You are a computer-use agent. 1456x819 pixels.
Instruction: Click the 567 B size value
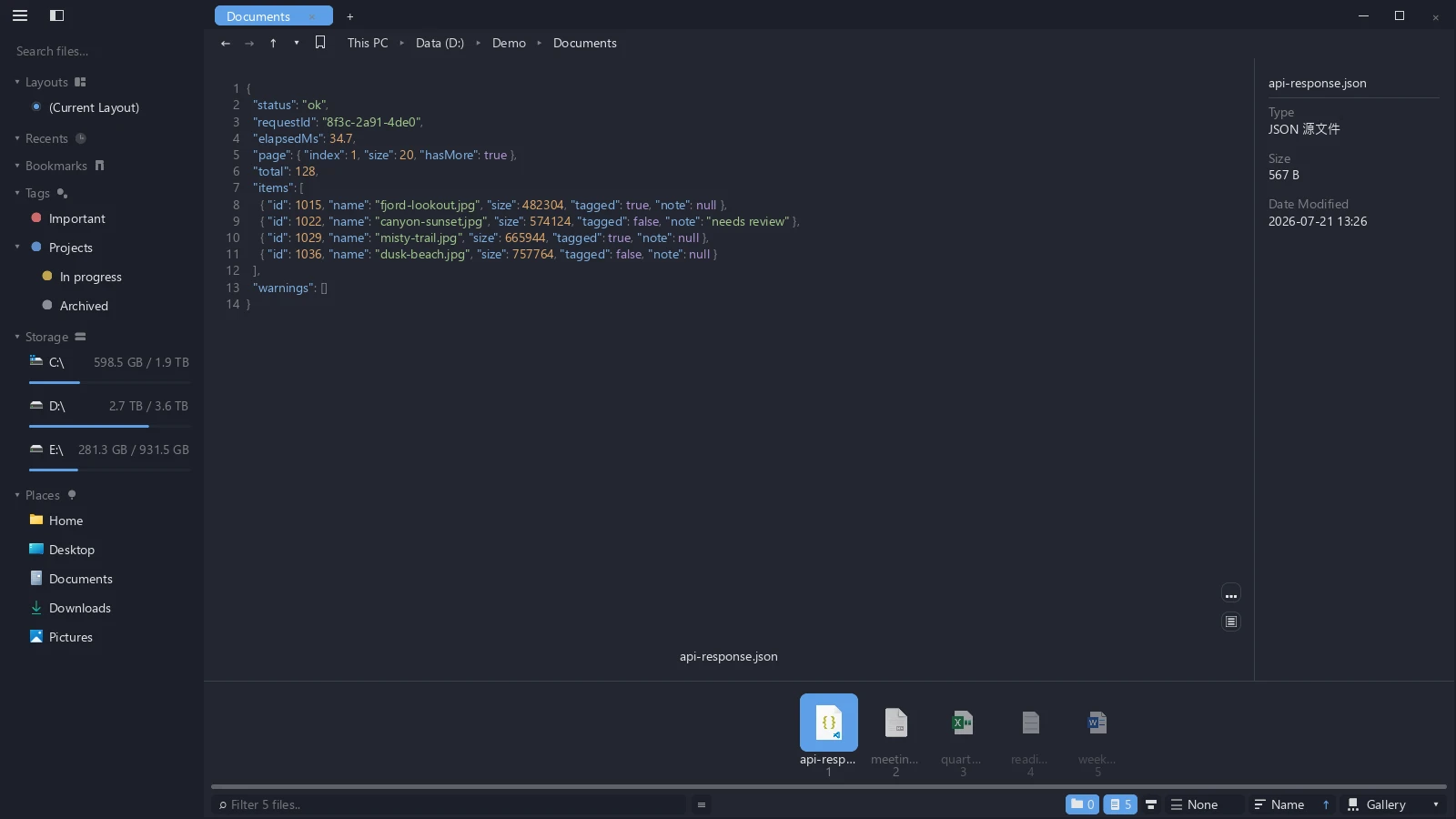1284,175
